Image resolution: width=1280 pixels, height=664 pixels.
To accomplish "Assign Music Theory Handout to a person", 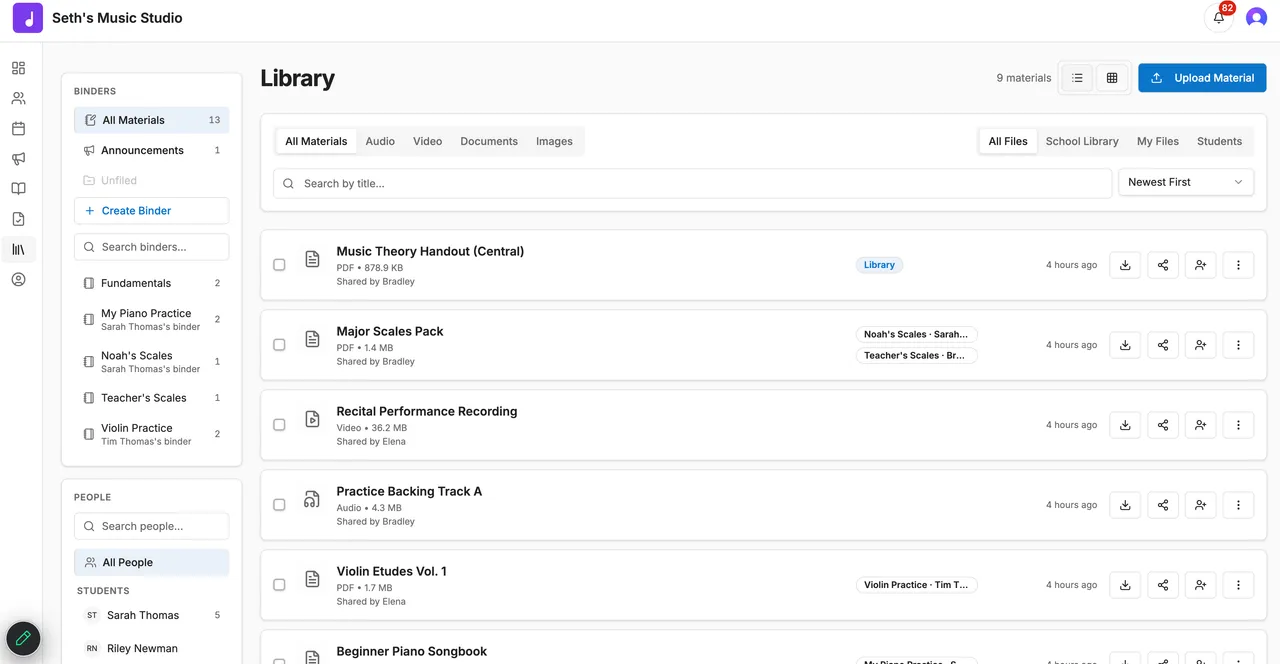I will click(x=1200, y=265).
